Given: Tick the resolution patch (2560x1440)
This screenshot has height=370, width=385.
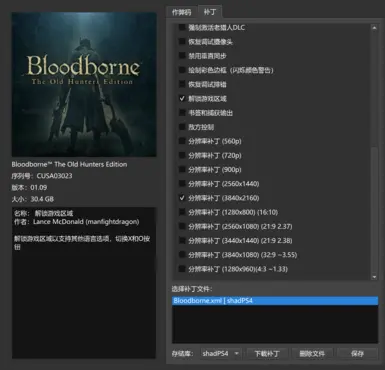Looking at the screenshot, I should pos(182,184).
